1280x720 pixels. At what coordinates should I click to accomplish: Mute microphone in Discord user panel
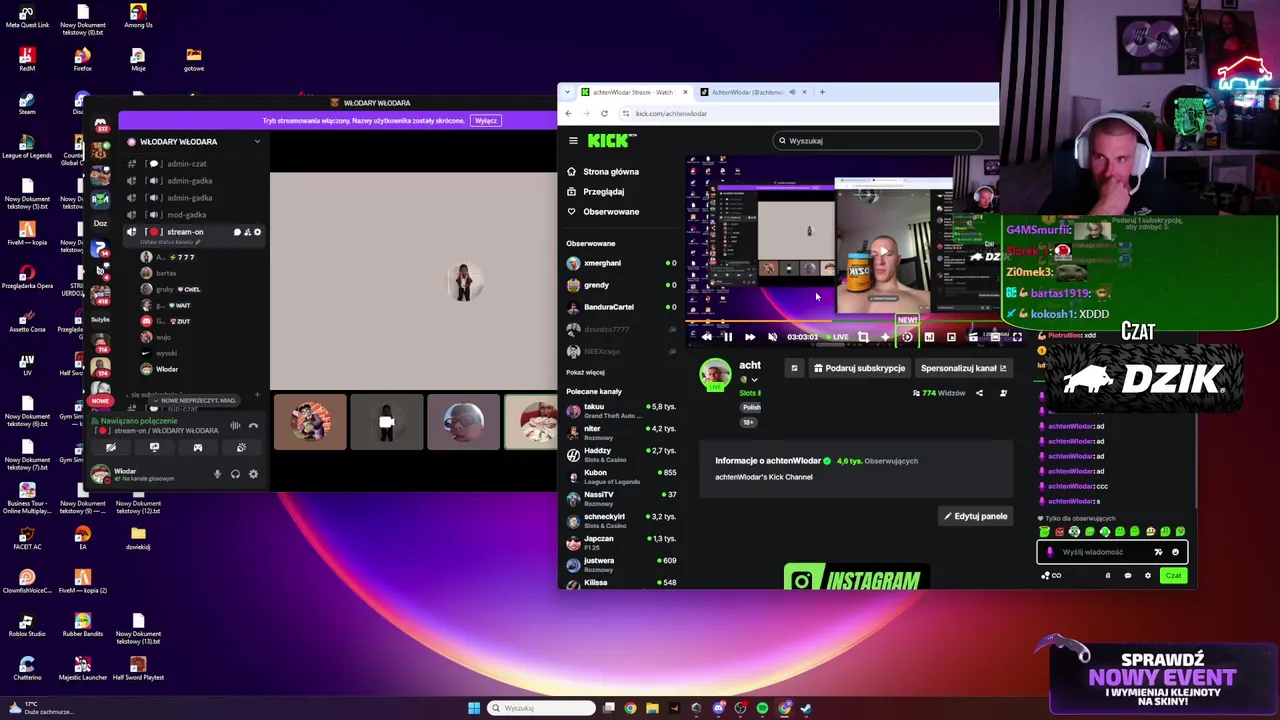217,474
